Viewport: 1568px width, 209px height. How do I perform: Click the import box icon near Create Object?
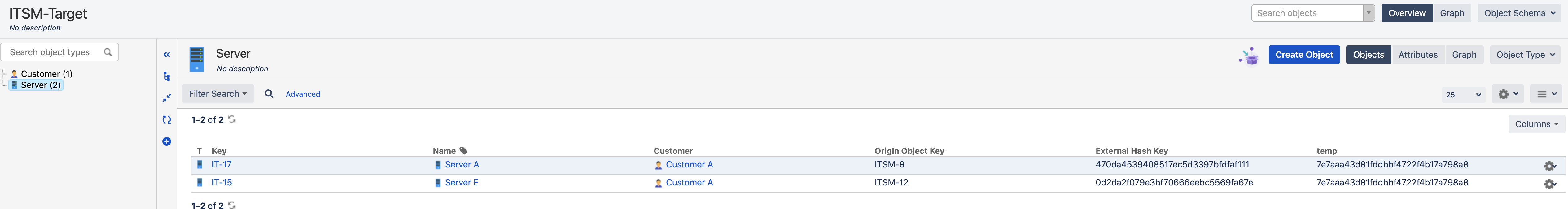click(1248, 56)
